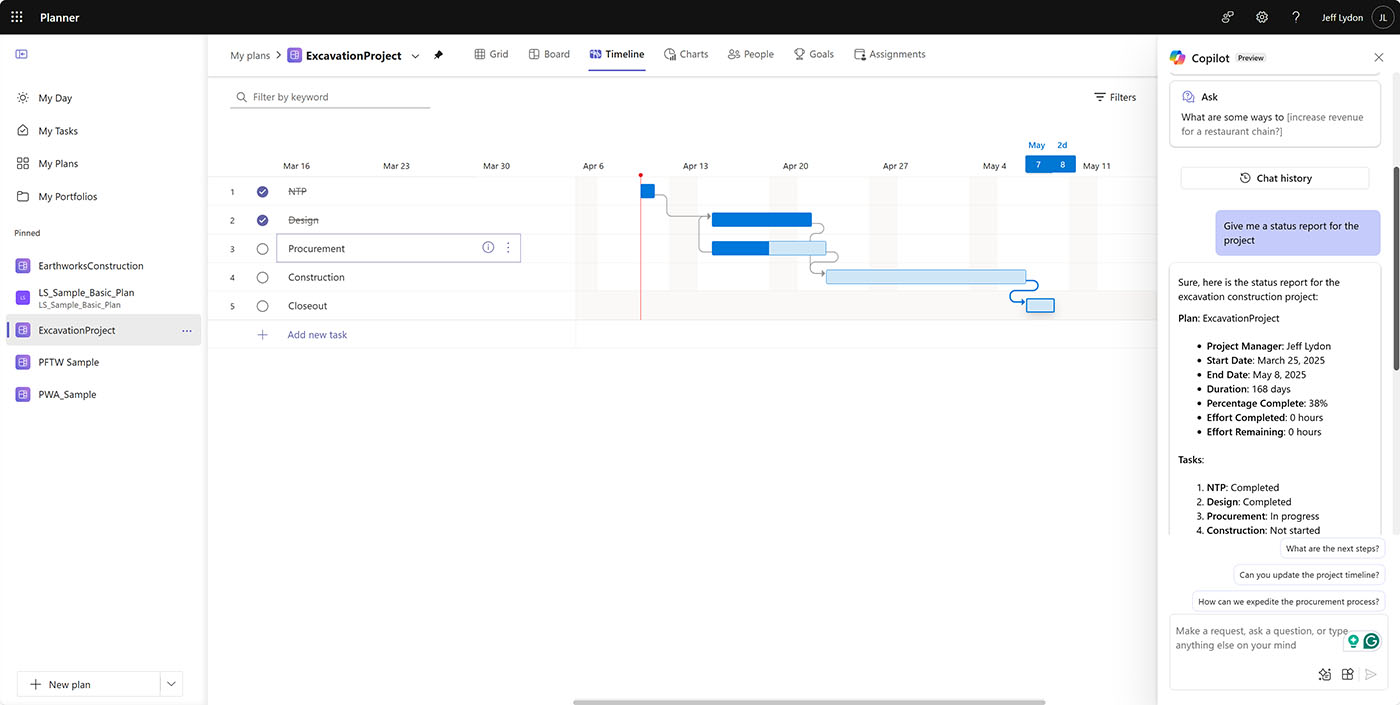Click the My plans breadcrumb

tap(250, 56)
